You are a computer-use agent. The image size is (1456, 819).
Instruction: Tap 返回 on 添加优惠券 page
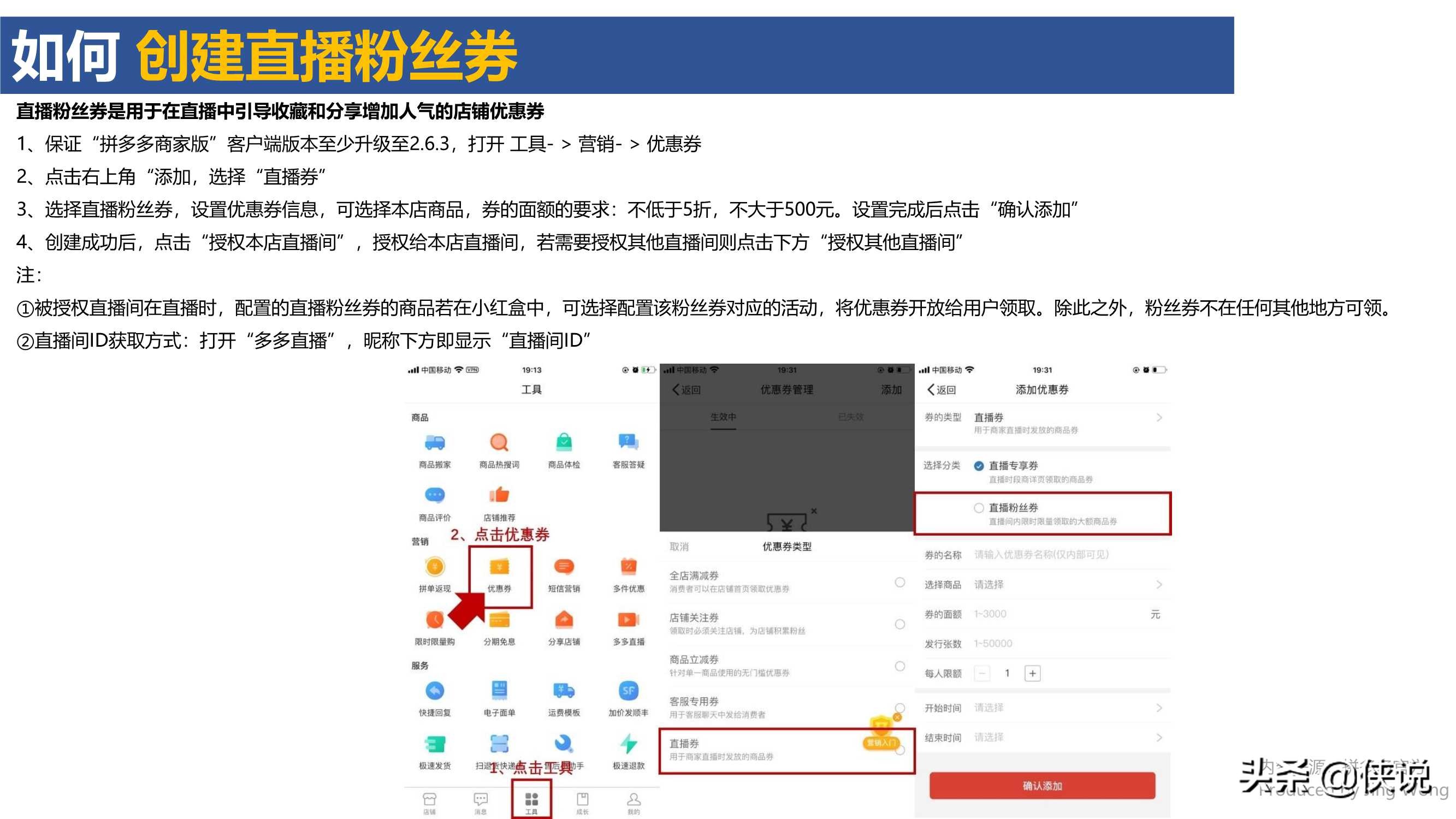[942, 389]
